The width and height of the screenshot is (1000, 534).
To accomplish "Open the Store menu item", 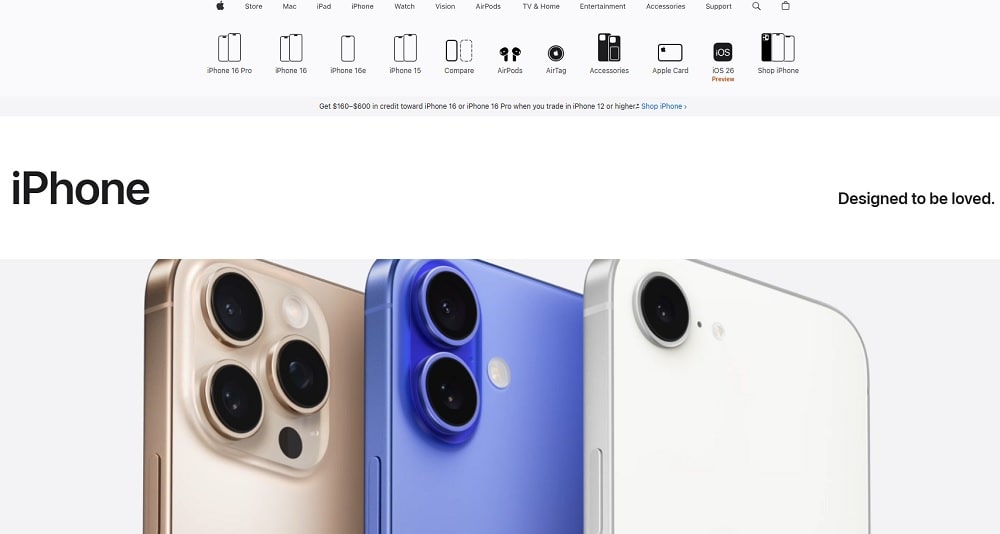I will click(x=254, y=6).
